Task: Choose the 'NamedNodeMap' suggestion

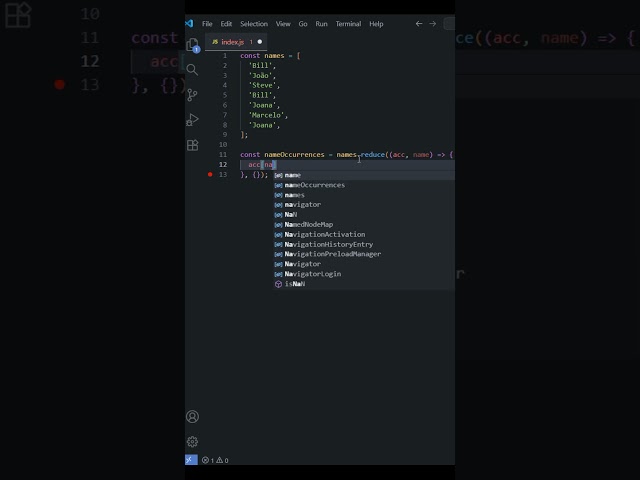Action: tap(364, 224)
